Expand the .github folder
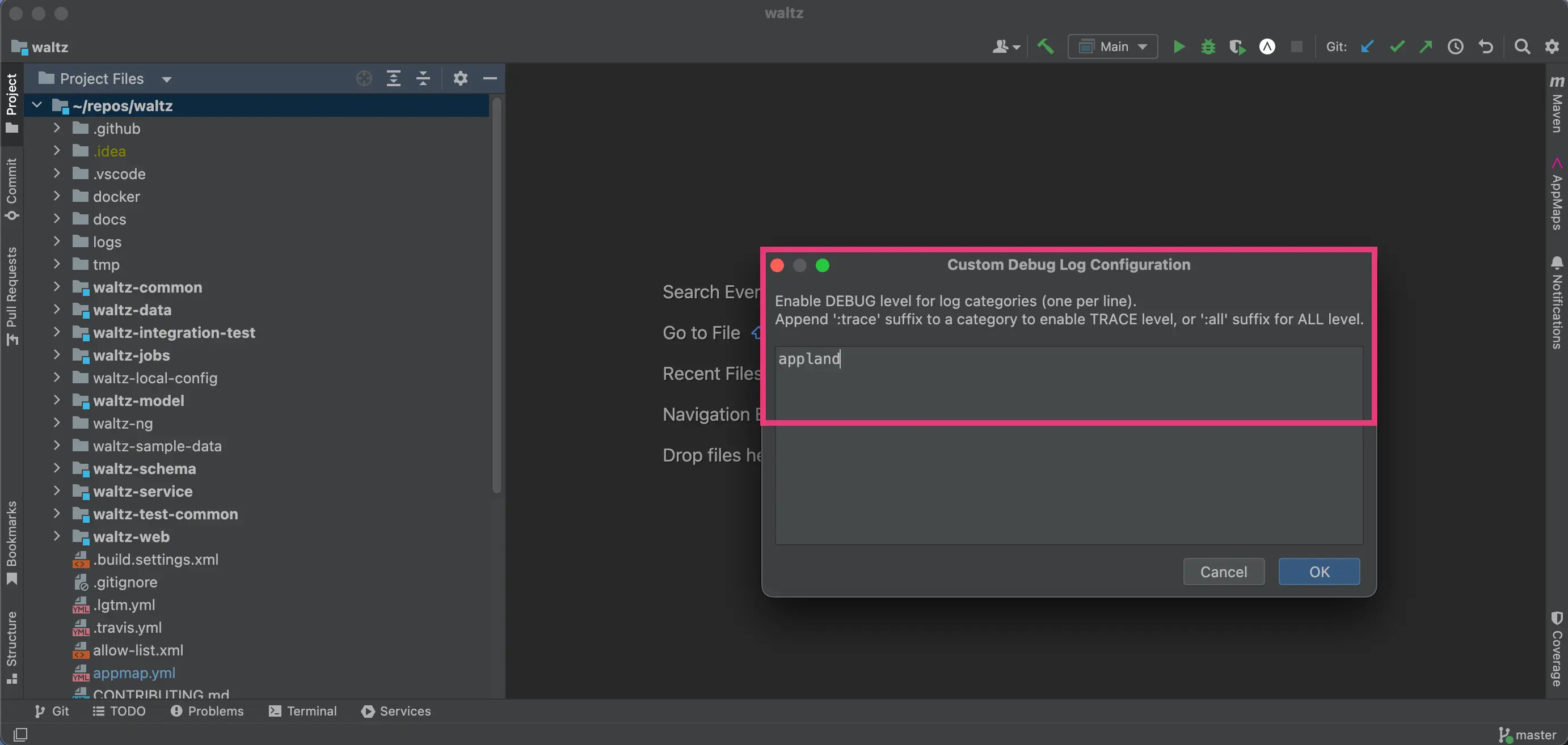Screen dimensions: 1568x745 click(57, 128)
